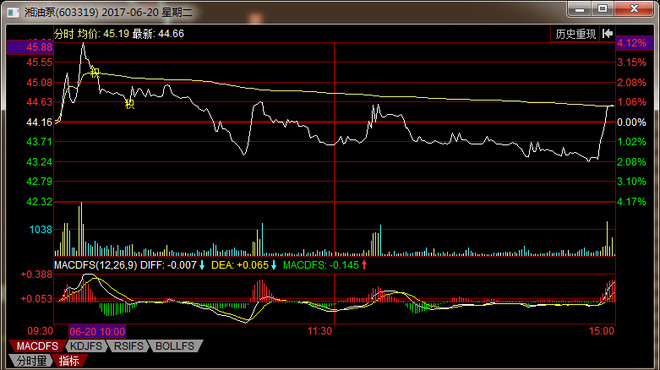Image resolution: width=660 pixels, height=370 pixels.
Task: Click the red up arrow after MACDFS value
Action: 364,265
